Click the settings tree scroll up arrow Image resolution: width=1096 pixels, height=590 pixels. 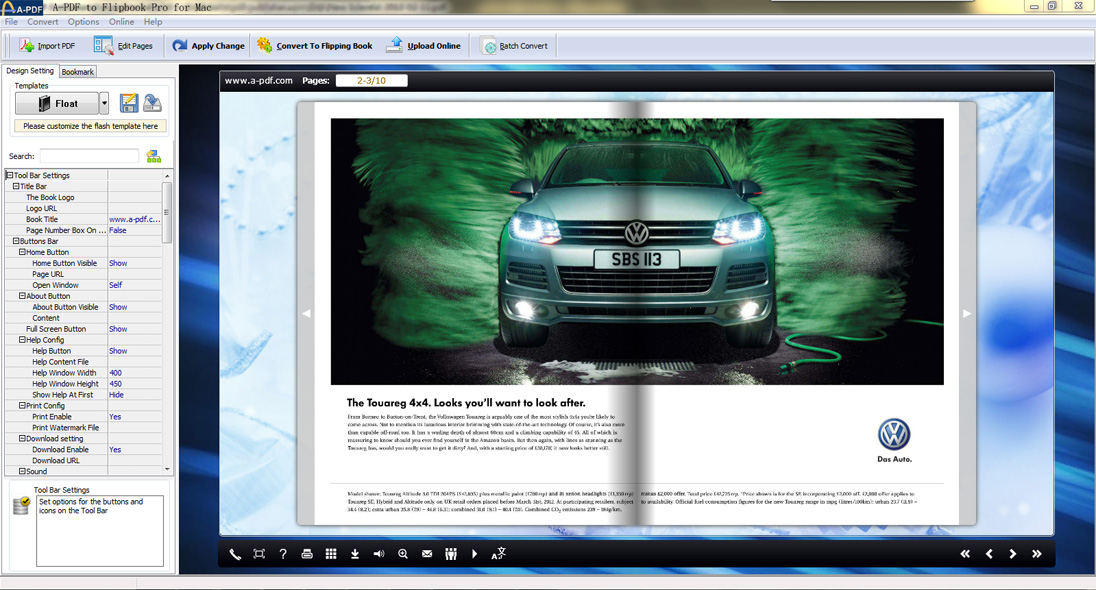pos(167,175)
